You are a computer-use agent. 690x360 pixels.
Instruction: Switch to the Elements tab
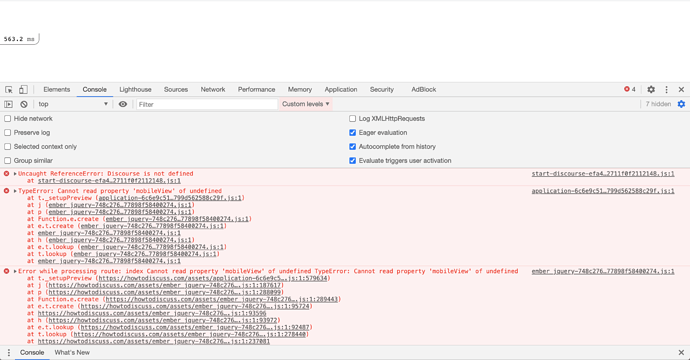(x=57, y=89)
